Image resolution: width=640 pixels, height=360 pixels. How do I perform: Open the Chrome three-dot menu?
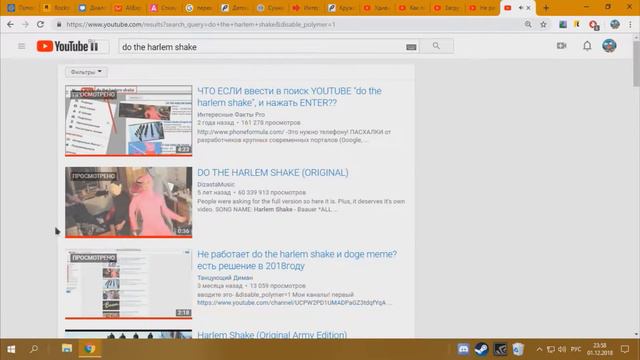tap(631, 24)
